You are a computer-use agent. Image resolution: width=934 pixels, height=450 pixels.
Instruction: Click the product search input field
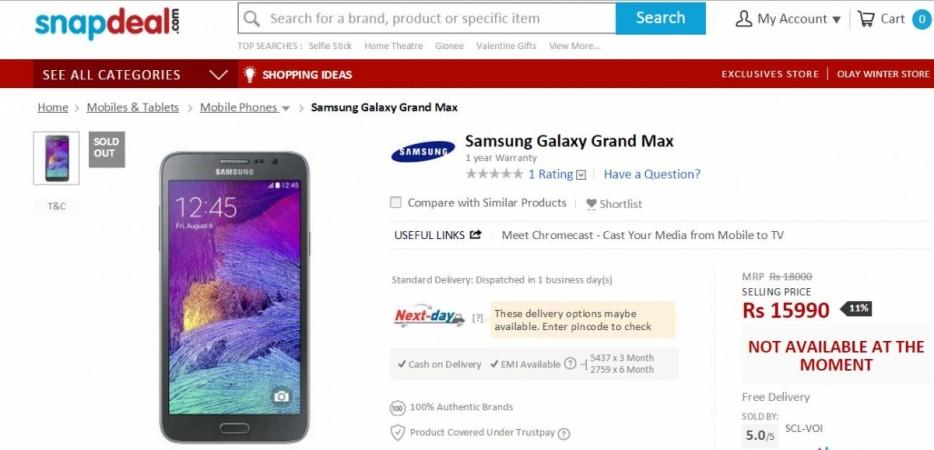(x=427, y=18)
